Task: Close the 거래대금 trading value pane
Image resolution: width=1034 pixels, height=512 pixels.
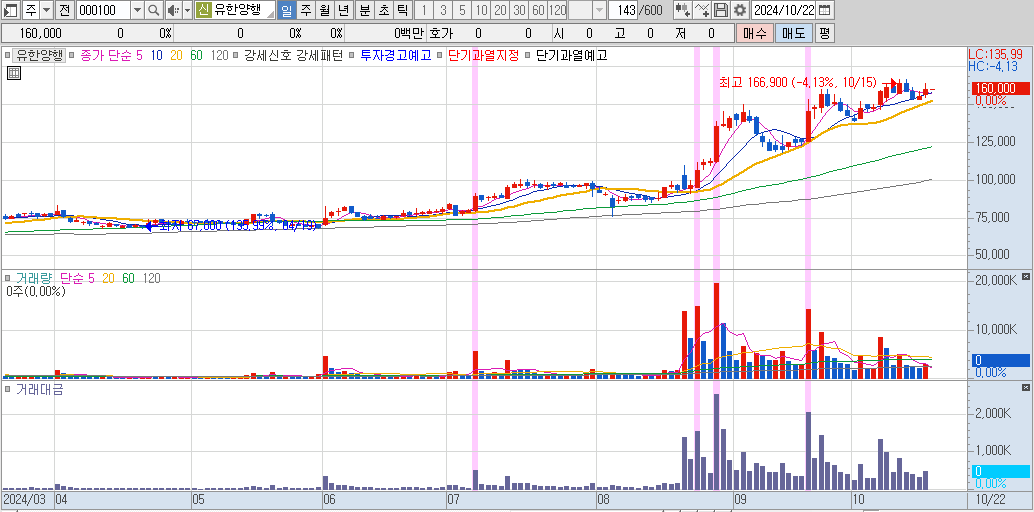Action: tap(1025, 387)
